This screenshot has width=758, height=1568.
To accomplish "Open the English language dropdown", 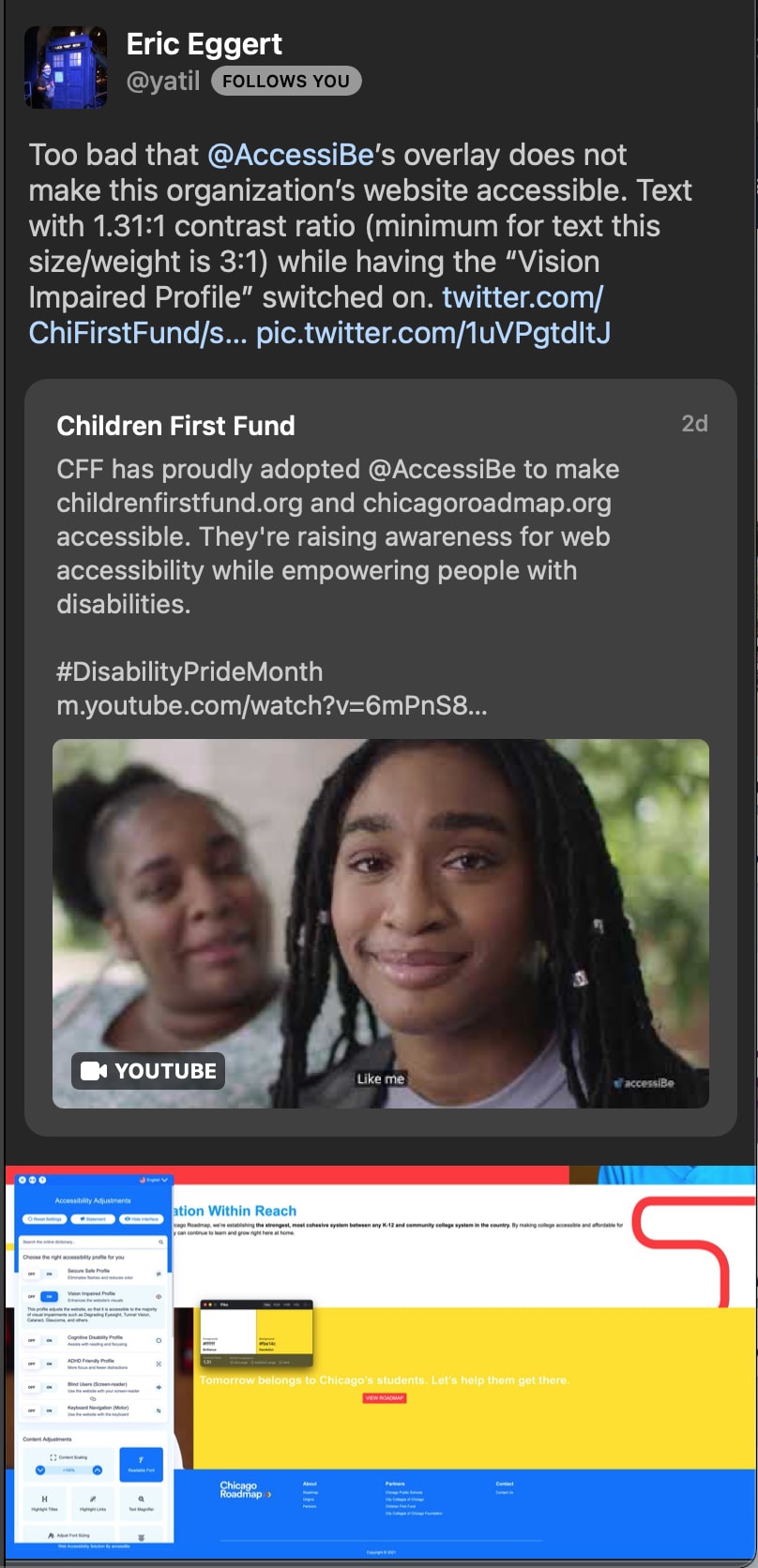I will [x=154, y=1180].
